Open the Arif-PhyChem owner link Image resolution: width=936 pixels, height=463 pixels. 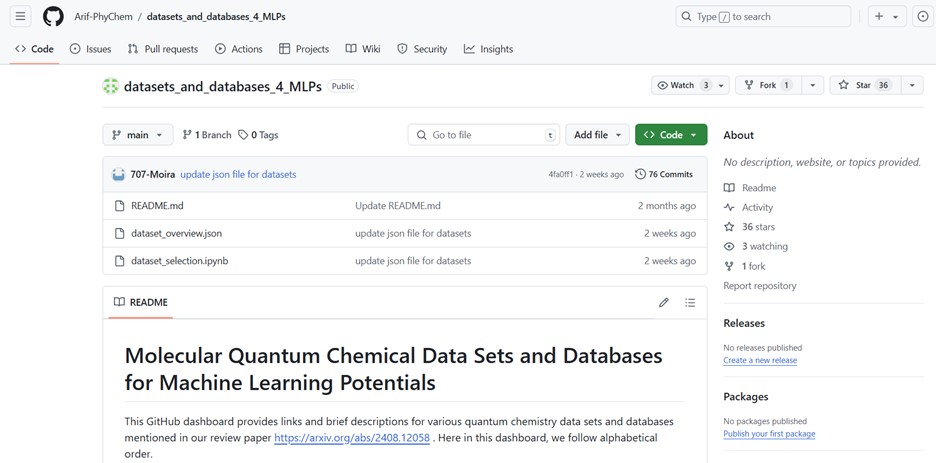click(x=104, y=17)
